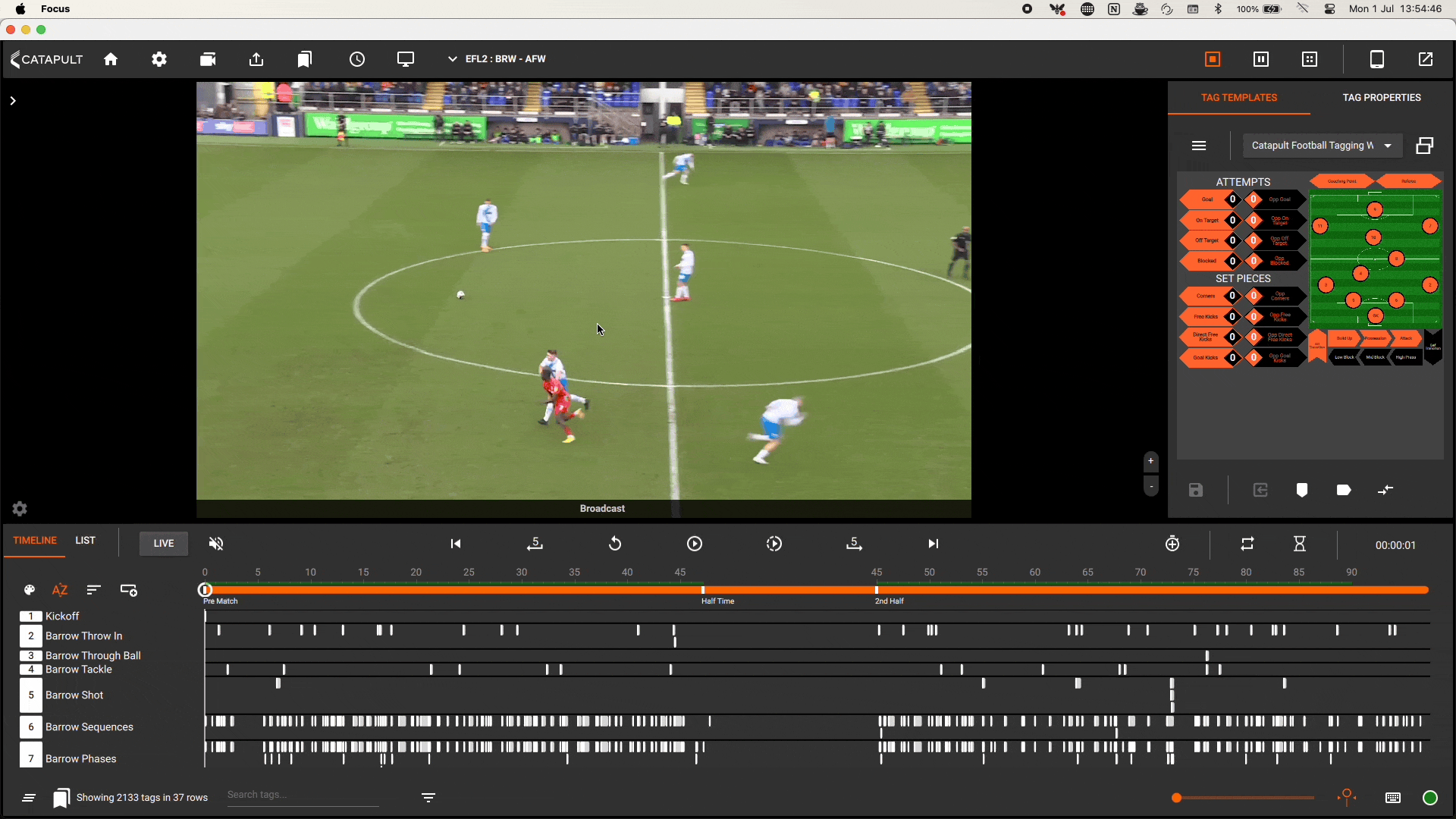Click the detach template window icon
Viewport: 1456px width, 819px height.
(x=1426, y=146)
